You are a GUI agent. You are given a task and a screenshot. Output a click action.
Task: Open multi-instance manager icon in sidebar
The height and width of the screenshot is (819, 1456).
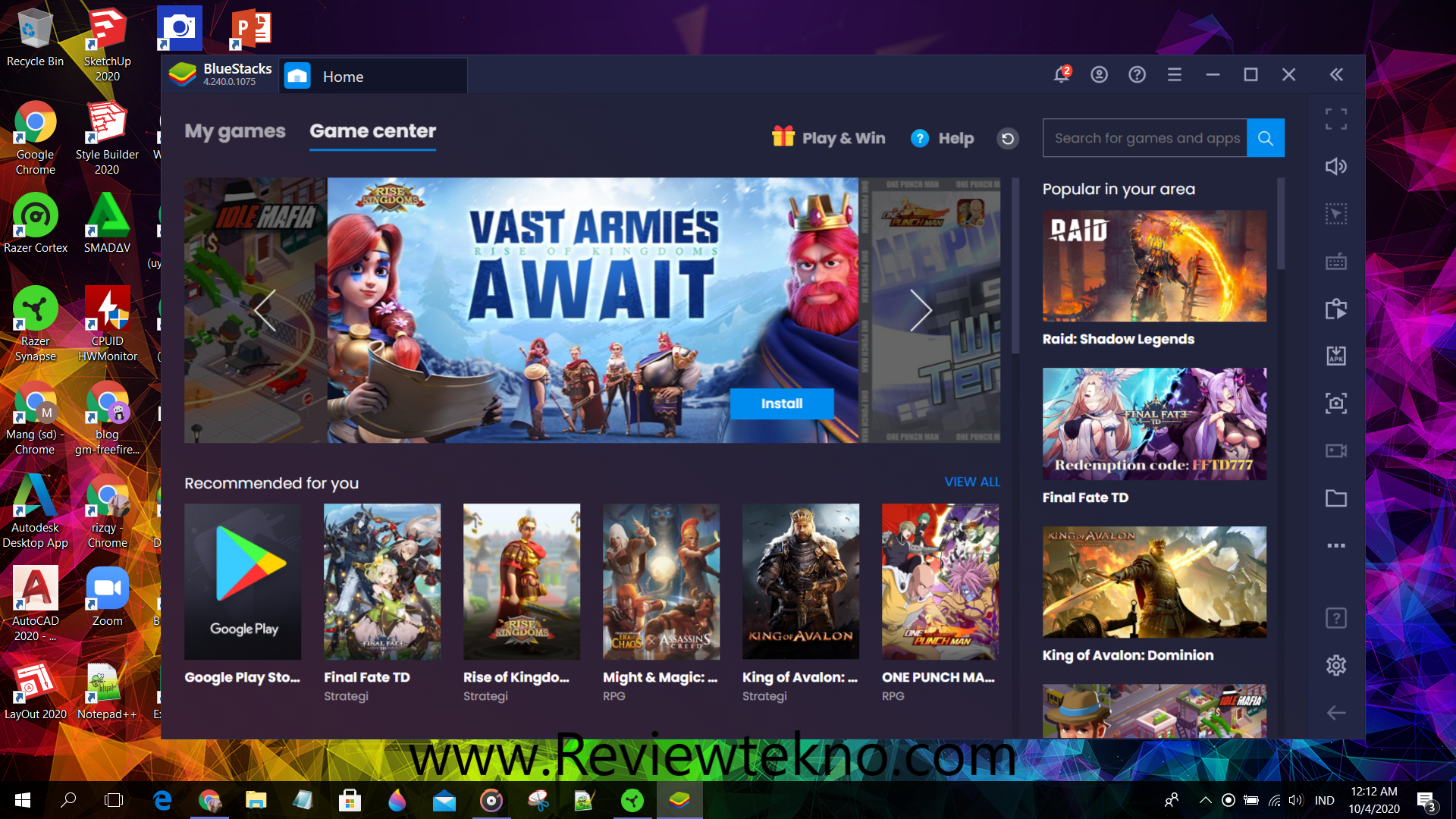click(x=1336, y=309)
